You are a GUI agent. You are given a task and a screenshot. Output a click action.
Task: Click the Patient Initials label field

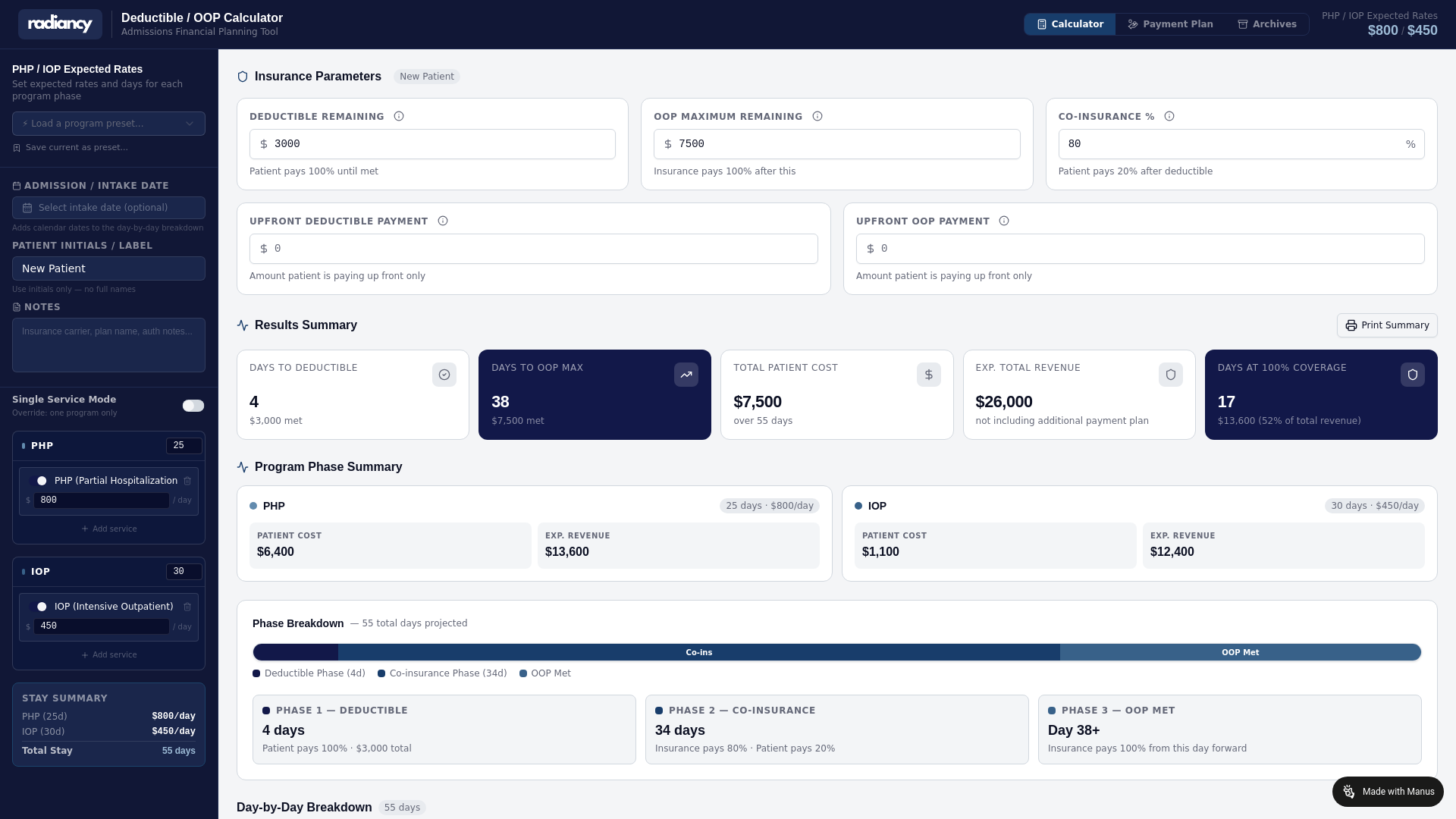click(x=108, y=268)
